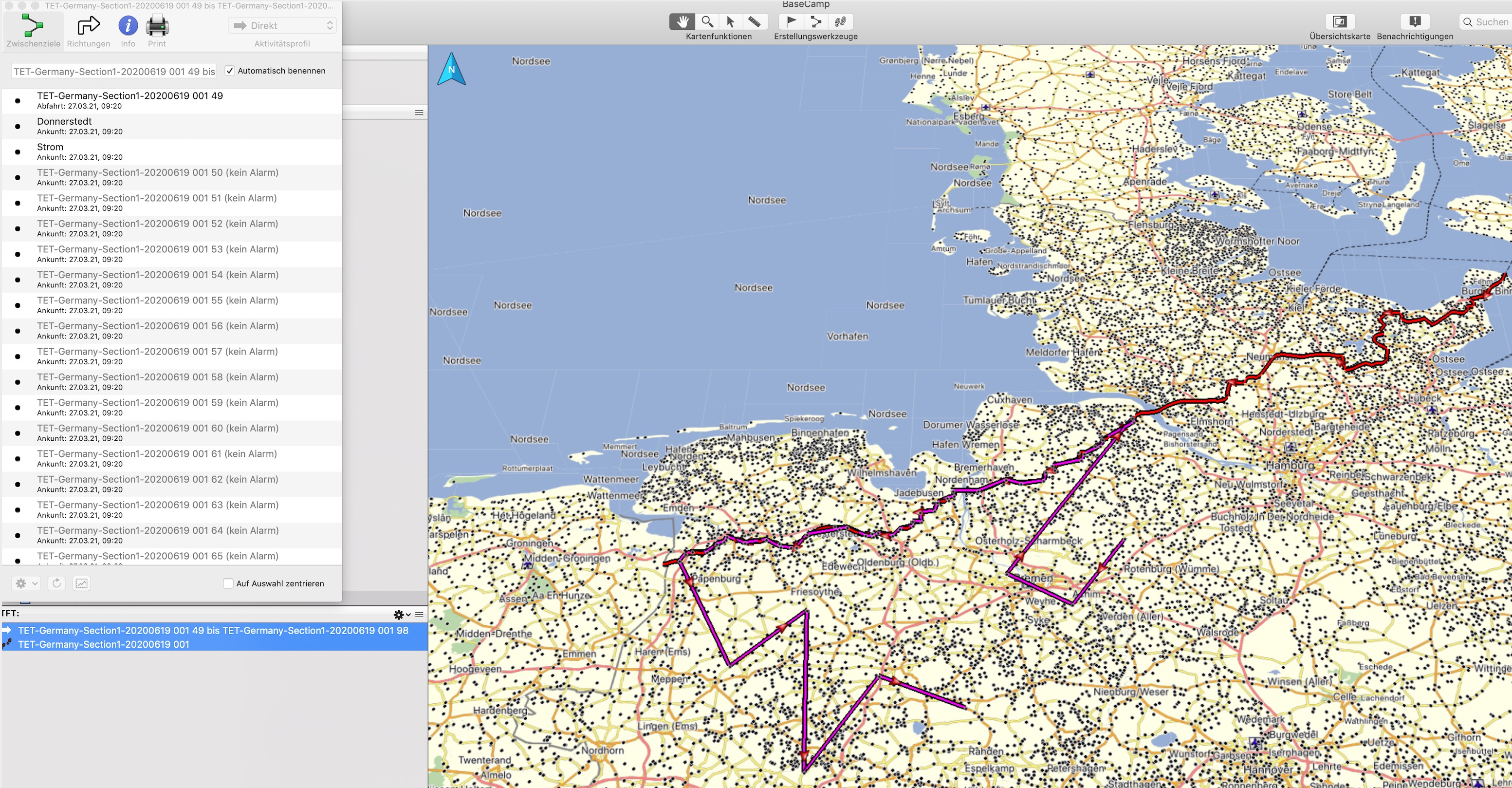The height and width of the screenshot is (788, 1512).
Task: Click Lingen (Ems) label on the map
Action: click(x=667, y=726)
